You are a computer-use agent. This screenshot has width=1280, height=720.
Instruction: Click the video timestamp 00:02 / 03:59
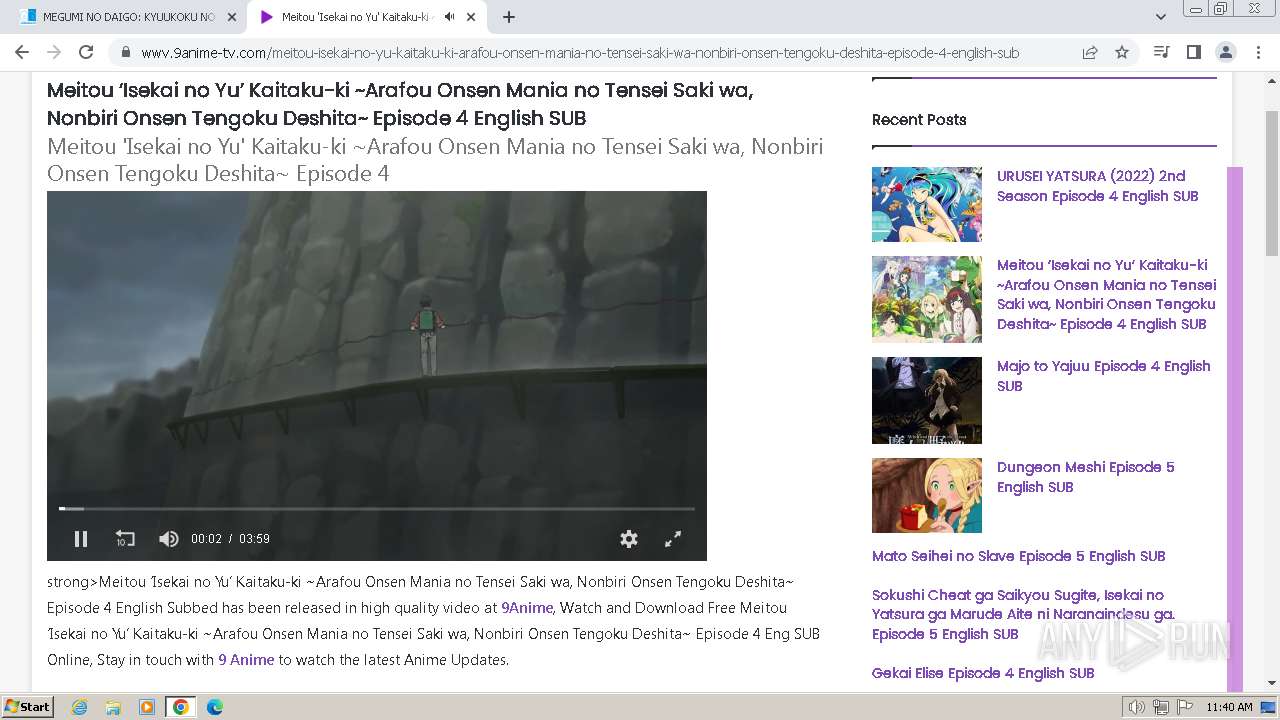(x=230, y=539)
